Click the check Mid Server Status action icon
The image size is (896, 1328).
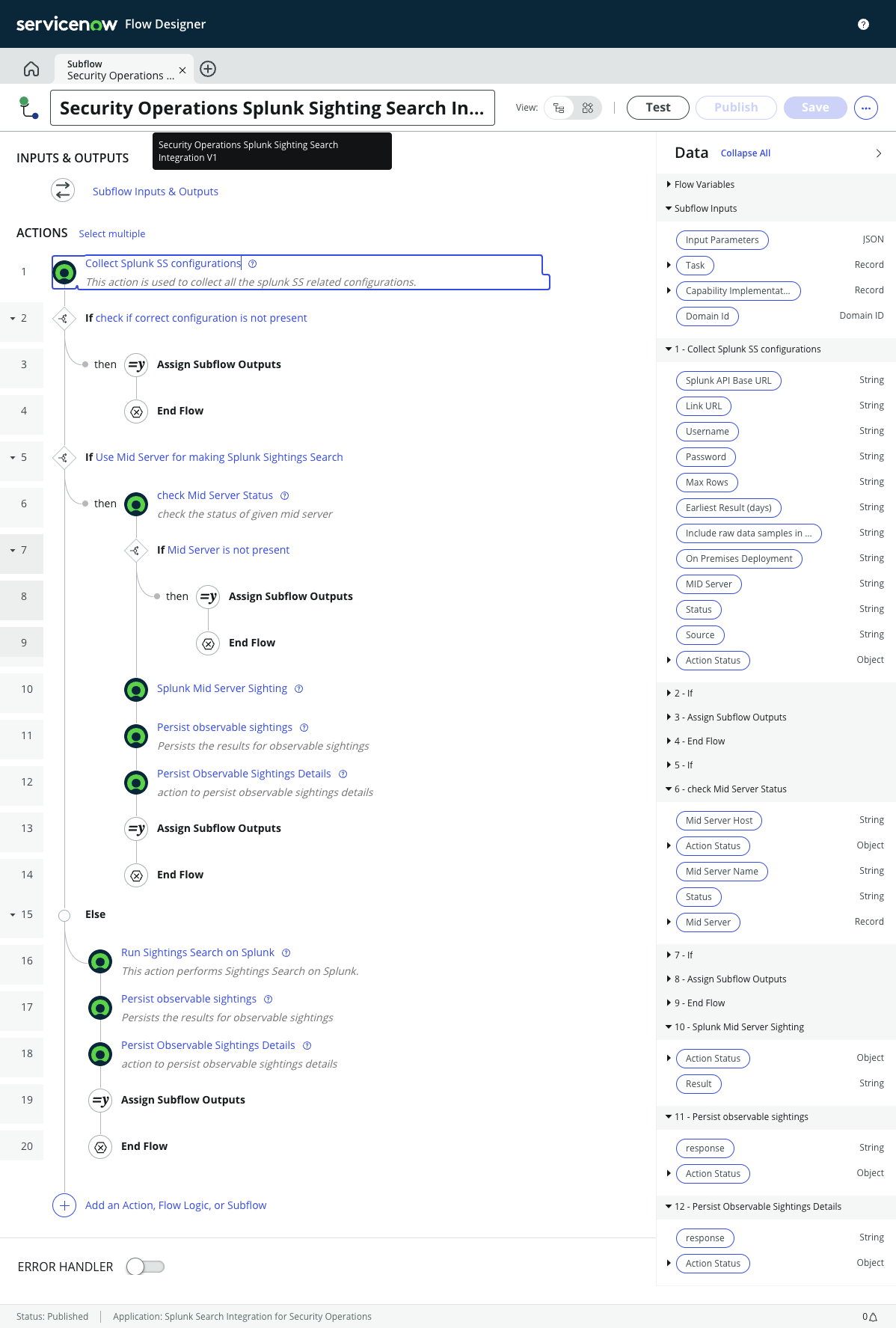coord(136,504)
